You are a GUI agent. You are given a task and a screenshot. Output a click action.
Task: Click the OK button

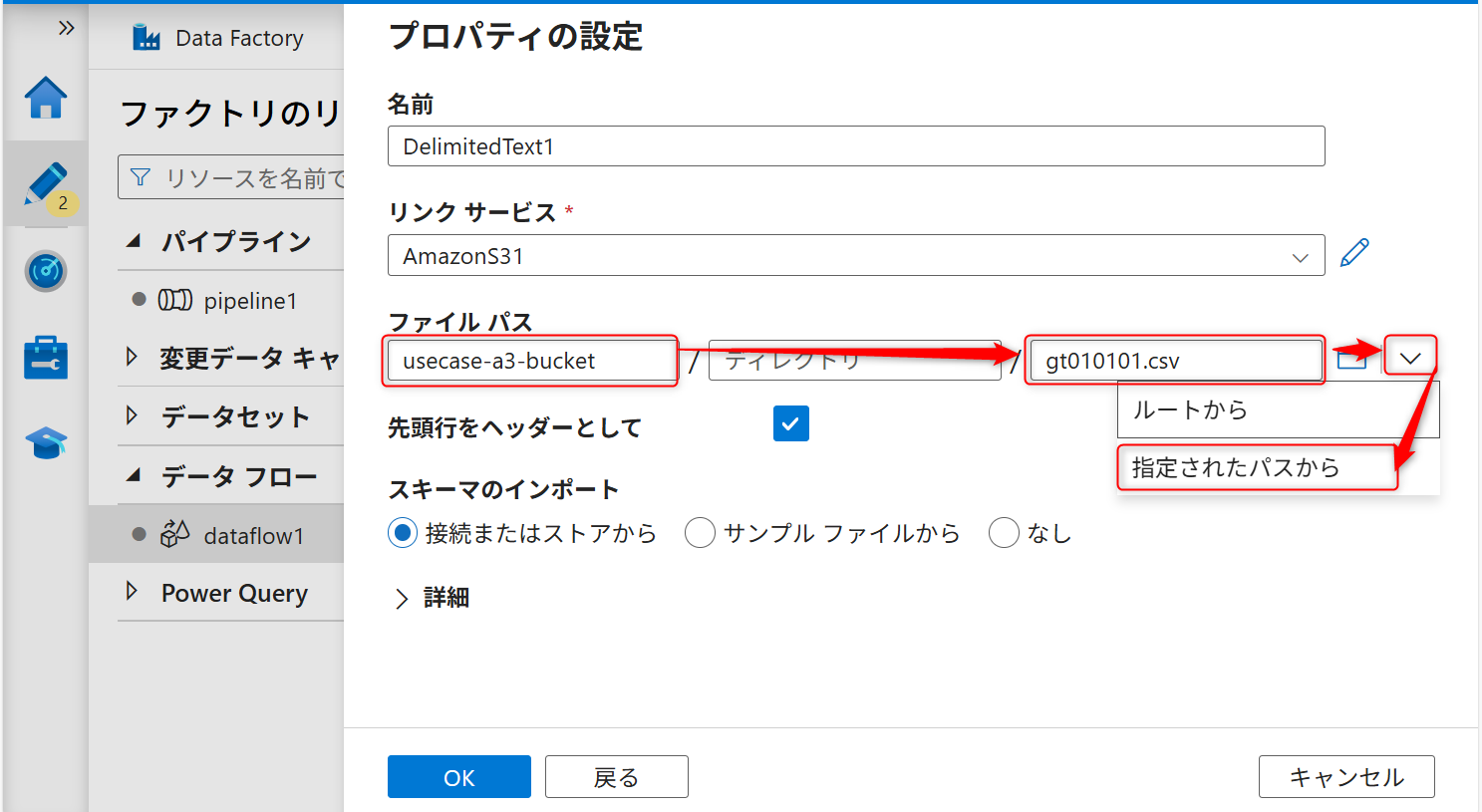[458, 776]
